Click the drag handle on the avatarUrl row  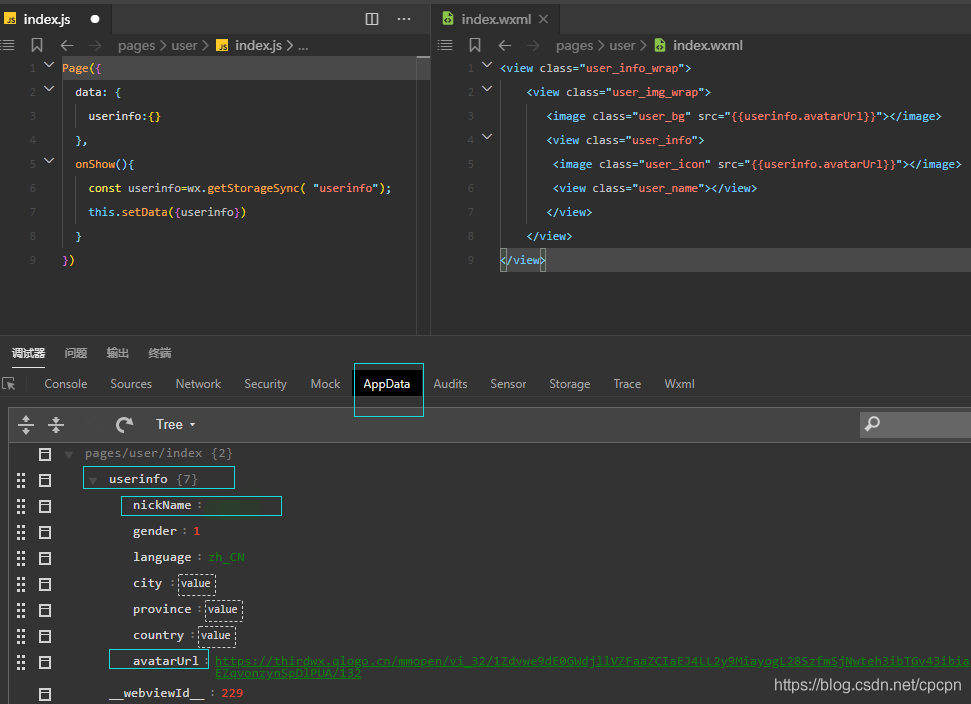(21, 662)
